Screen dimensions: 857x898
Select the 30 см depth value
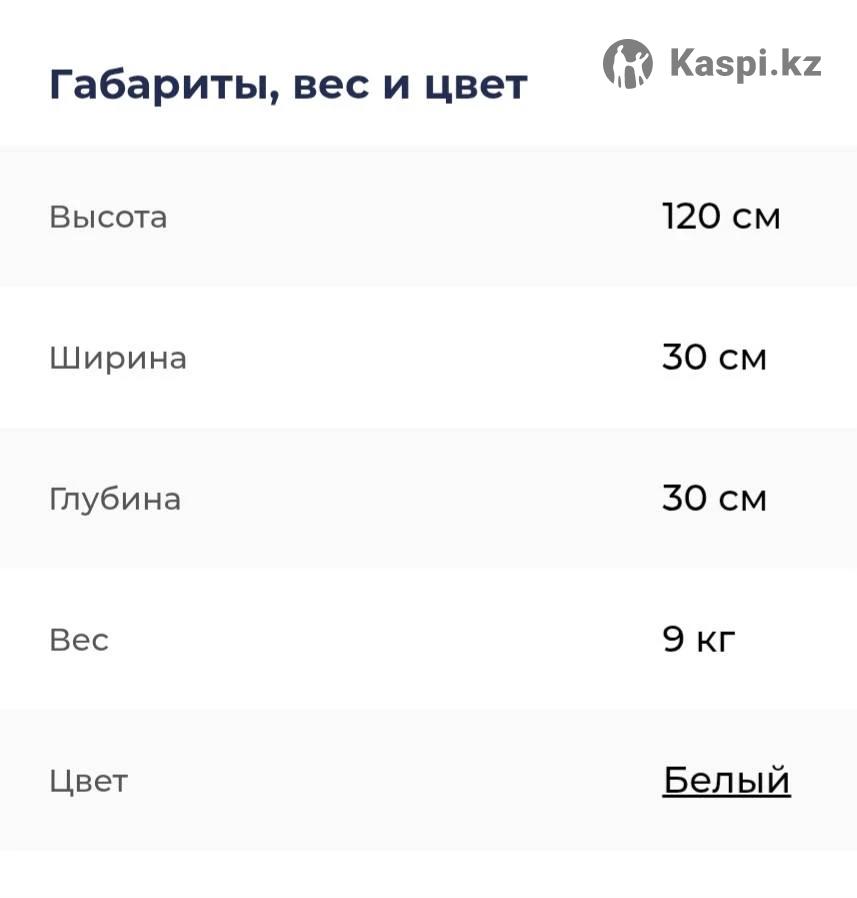714,498
